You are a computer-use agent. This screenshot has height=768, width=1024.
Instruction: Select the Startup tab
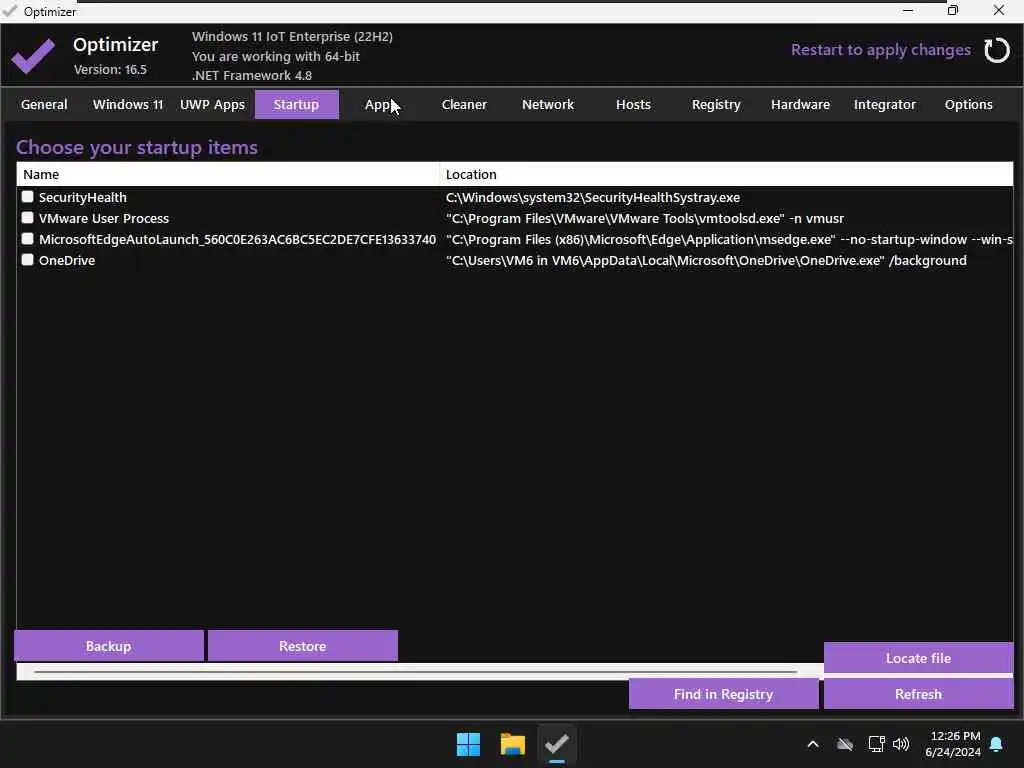(296, 104)
